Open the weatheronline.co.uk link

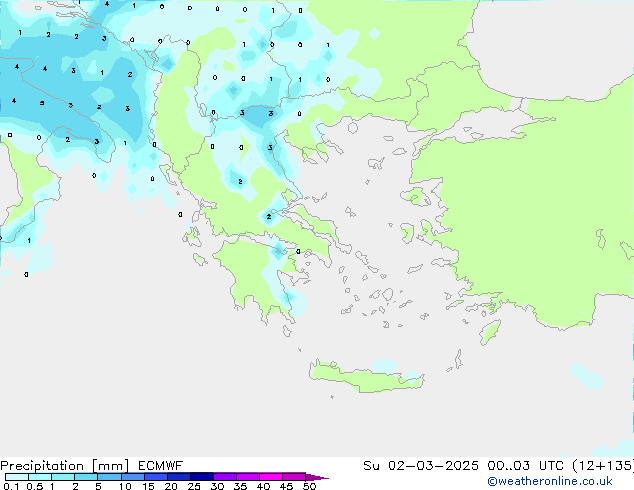[550, 481]
